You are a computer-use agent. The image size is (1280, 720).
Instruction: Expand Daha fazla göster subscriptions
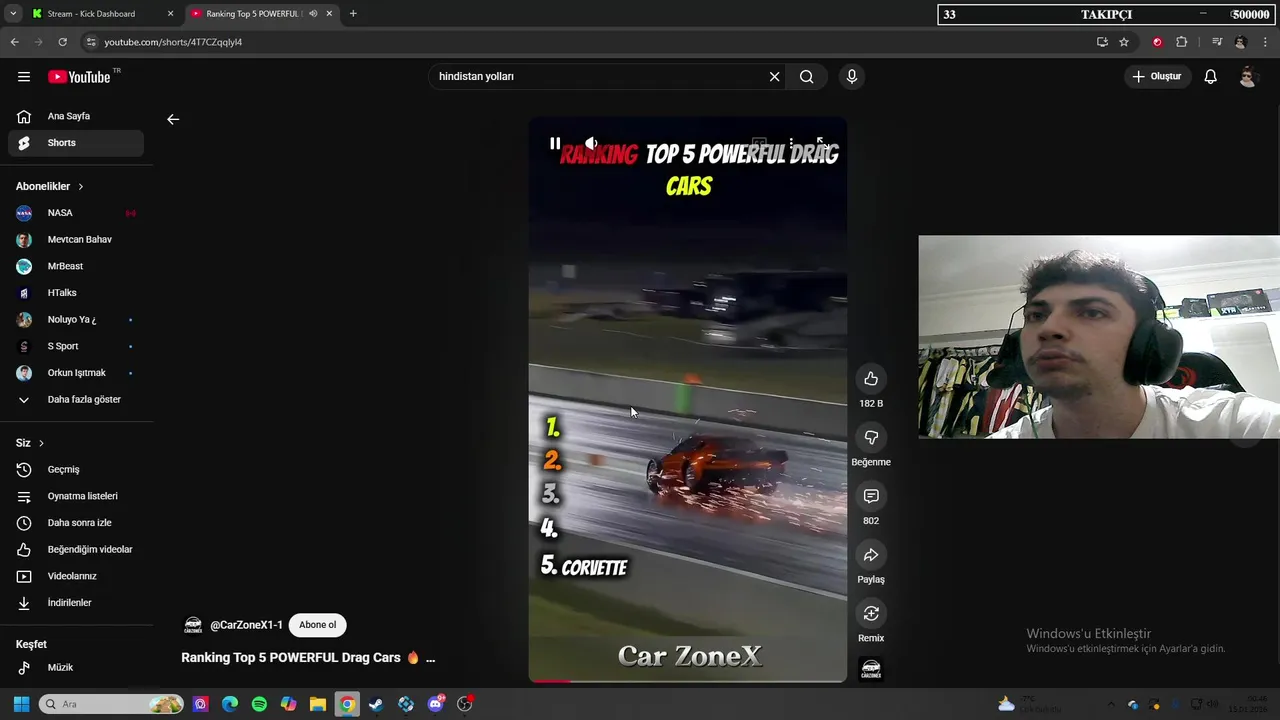(76, 400)
